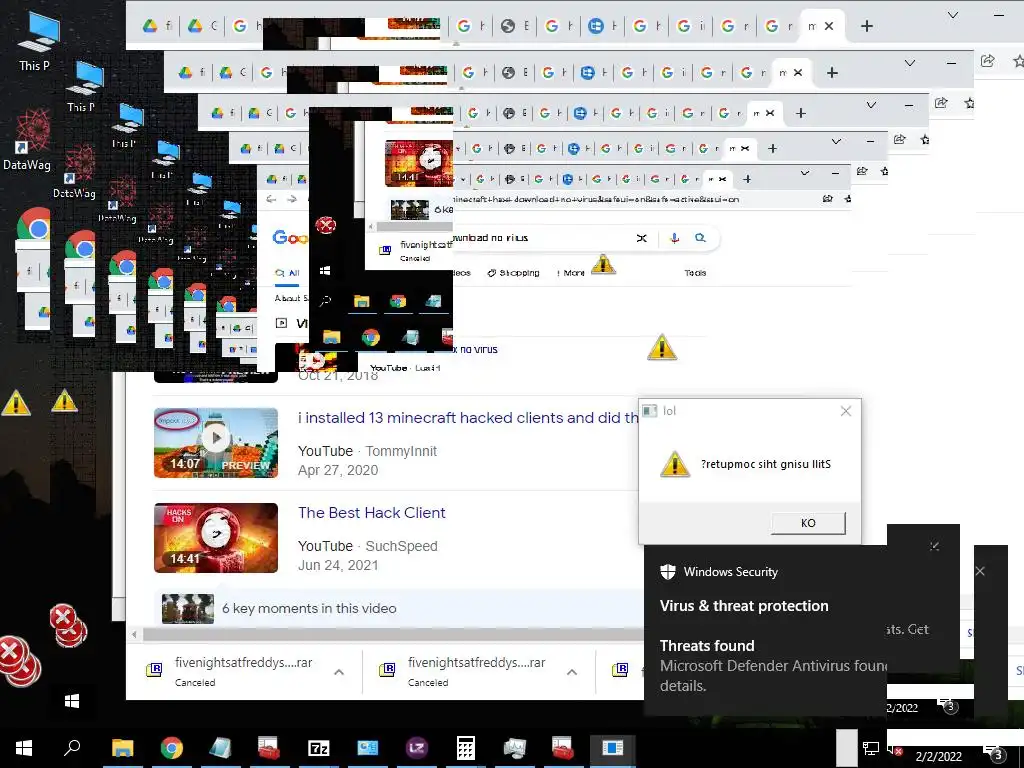Screen dimensions: 1024x768
Task: Click the blue magnifier in Google search box
Action: click(x=700, y=238)
